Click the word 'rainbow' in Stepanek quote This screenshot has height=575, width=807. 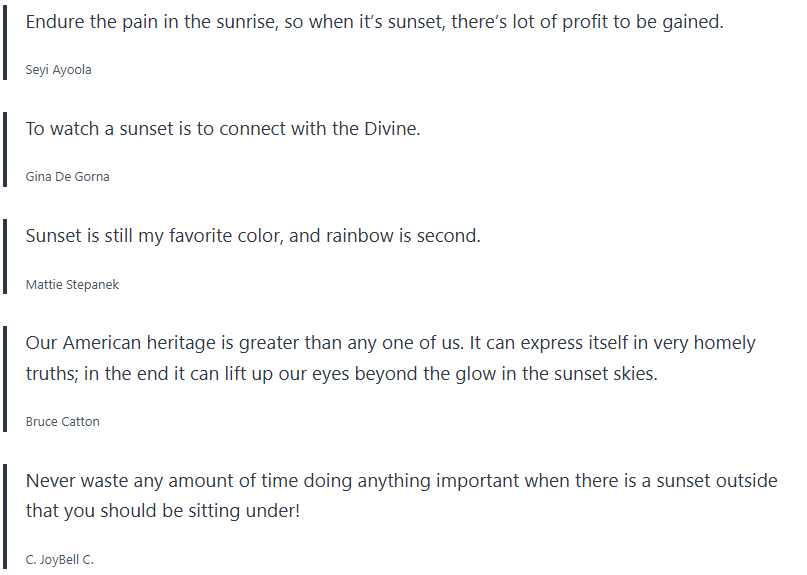(x=361, y=236)
